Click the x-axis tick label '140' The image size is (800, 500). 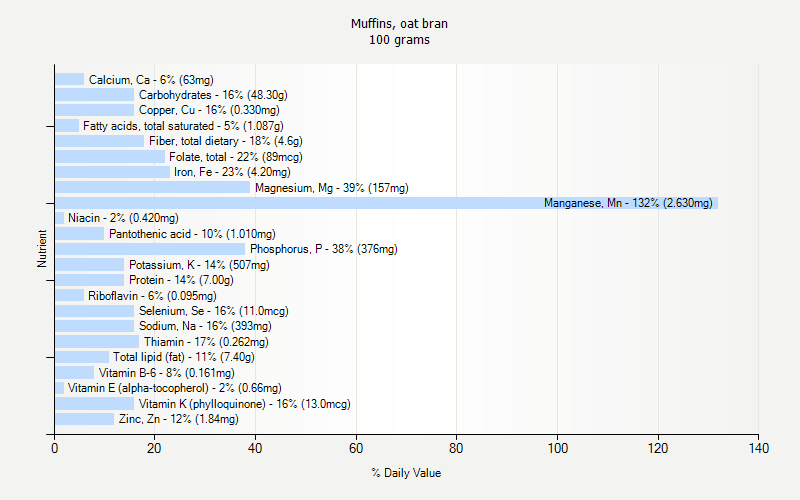pyautogui.click(x=759, y=448)
